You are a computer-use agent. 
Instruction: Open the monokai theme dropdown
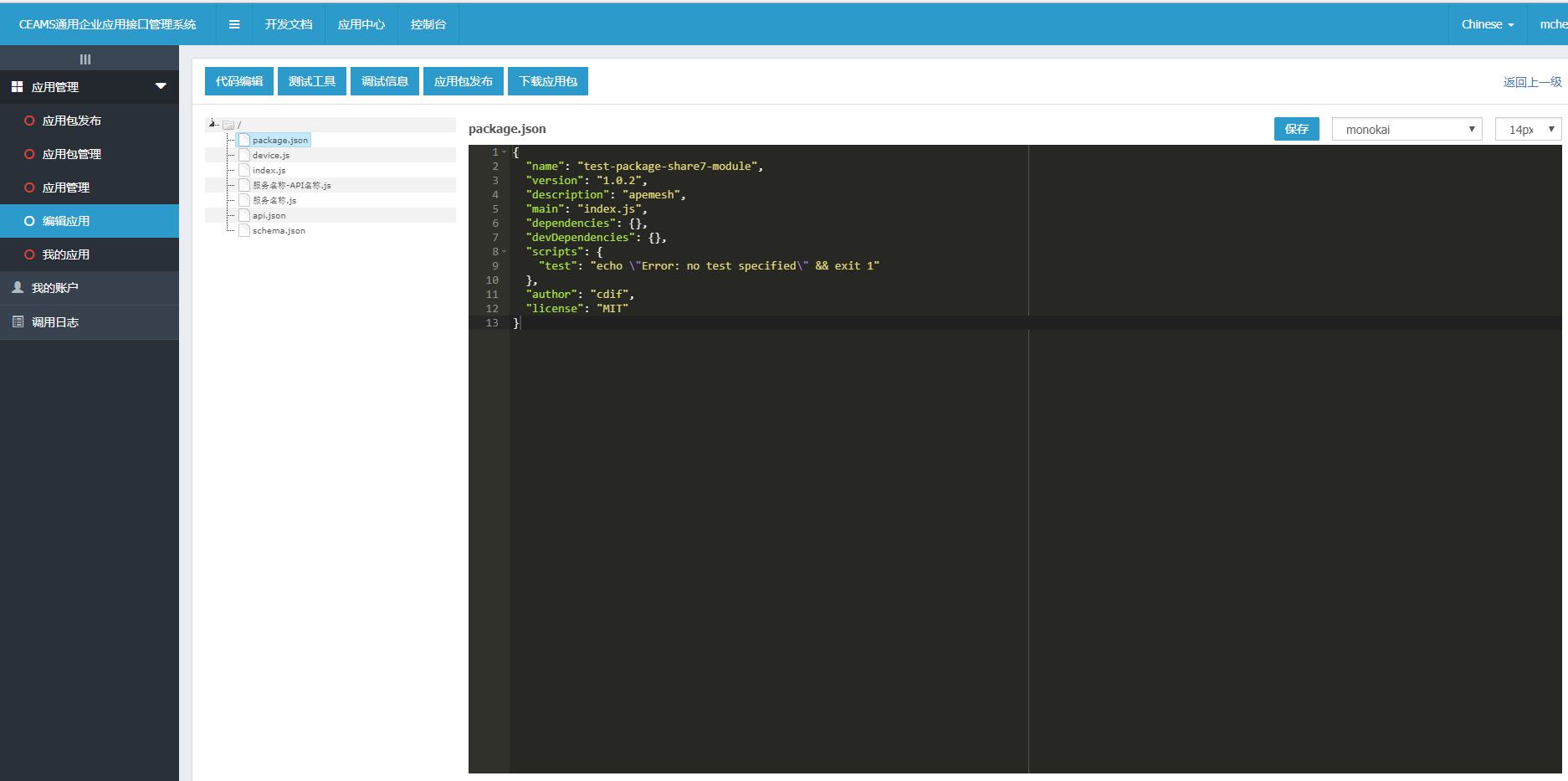tap(1407, 129)
